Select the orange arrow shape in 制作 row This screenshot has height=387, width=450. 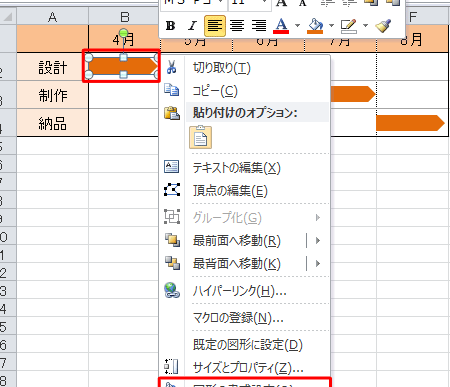pyautogui.click(x=353, y=94)
